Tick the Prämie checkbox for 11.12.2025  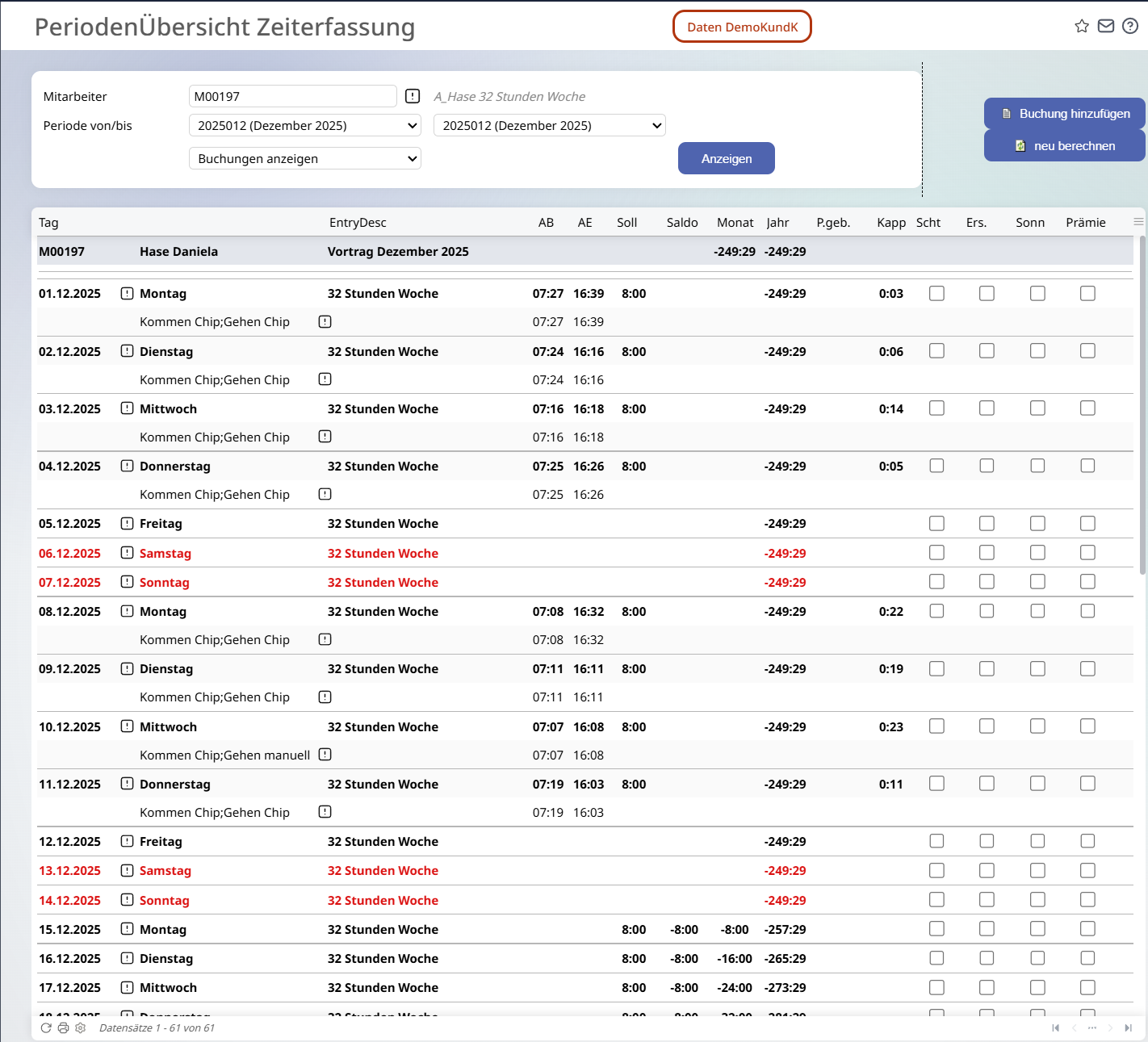[1087, 783]
